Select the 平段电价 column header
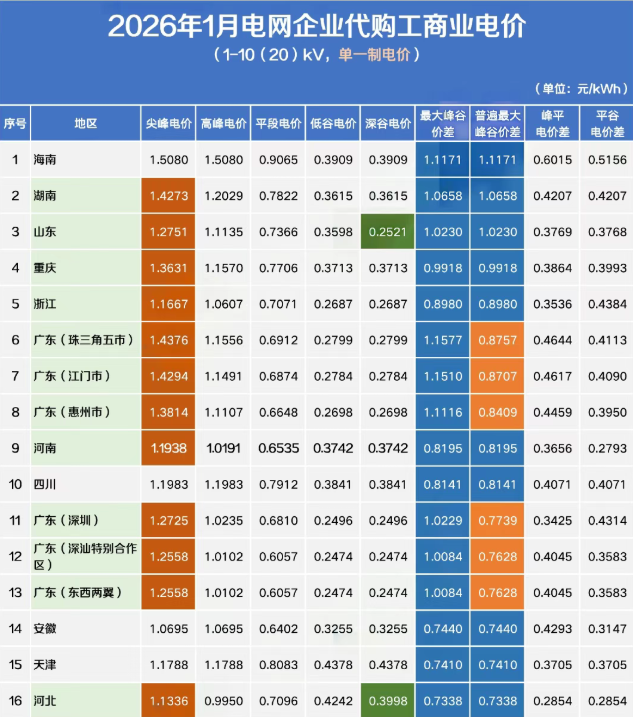Screen dimensions: 633x717 277,123
